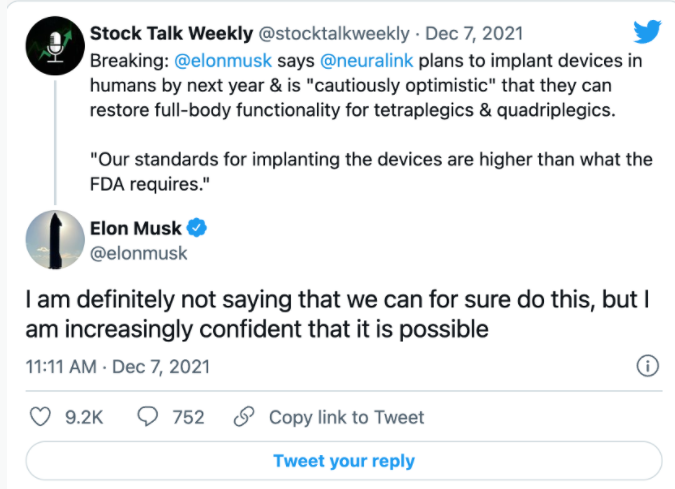
Task: Click the 752 replies count
Action: coord(188,417)
